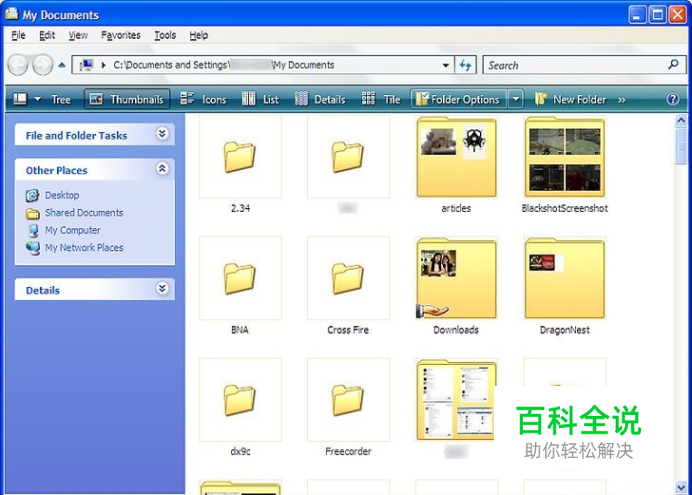692x495 pixels.
Task: Open Shared Documents link
Action: 84,213
